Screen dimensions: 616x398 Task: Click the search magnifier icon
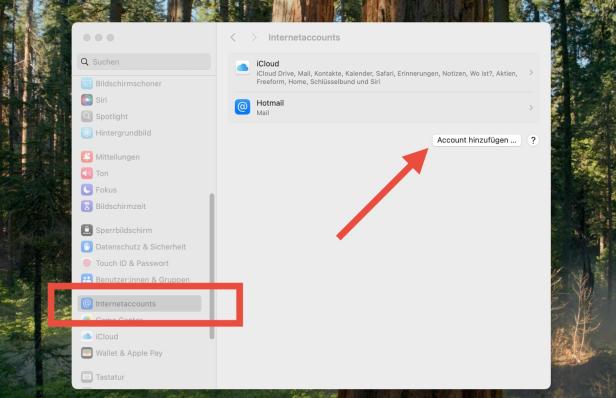84,62
